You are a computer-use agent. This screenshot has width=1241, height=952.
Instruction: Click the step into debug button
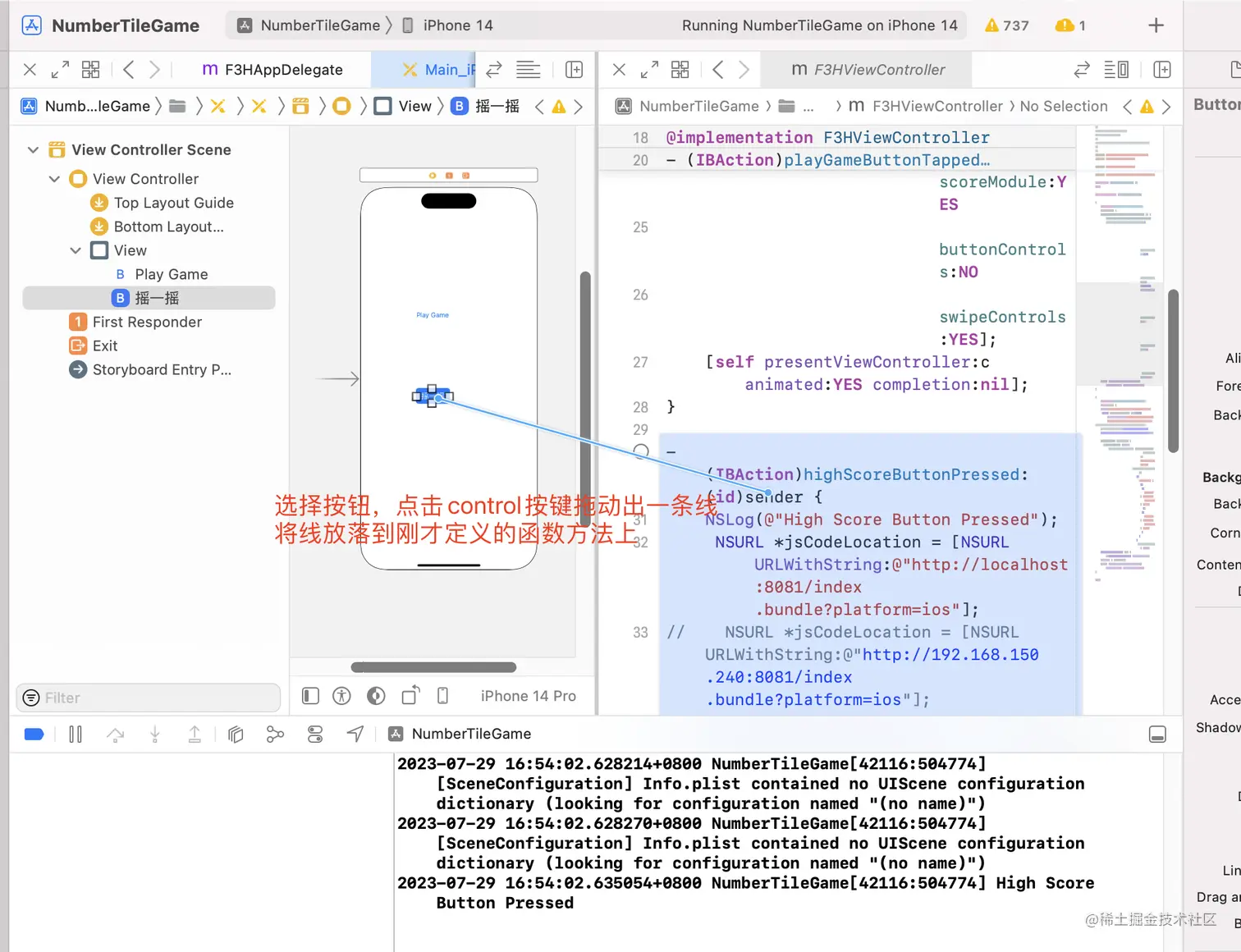coord(155,735)
